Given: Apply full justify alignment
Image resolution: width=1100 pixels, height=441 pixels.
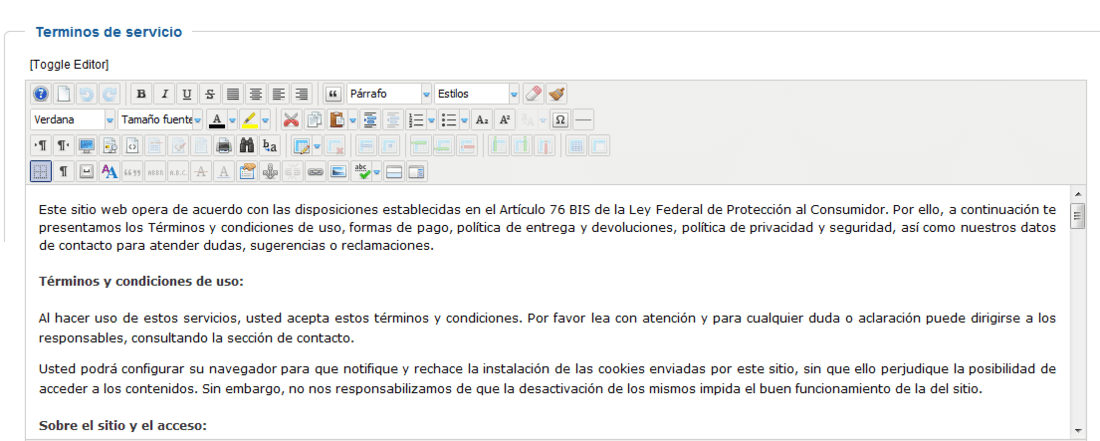Looking at the screenshot, I should tap(233, 93).
